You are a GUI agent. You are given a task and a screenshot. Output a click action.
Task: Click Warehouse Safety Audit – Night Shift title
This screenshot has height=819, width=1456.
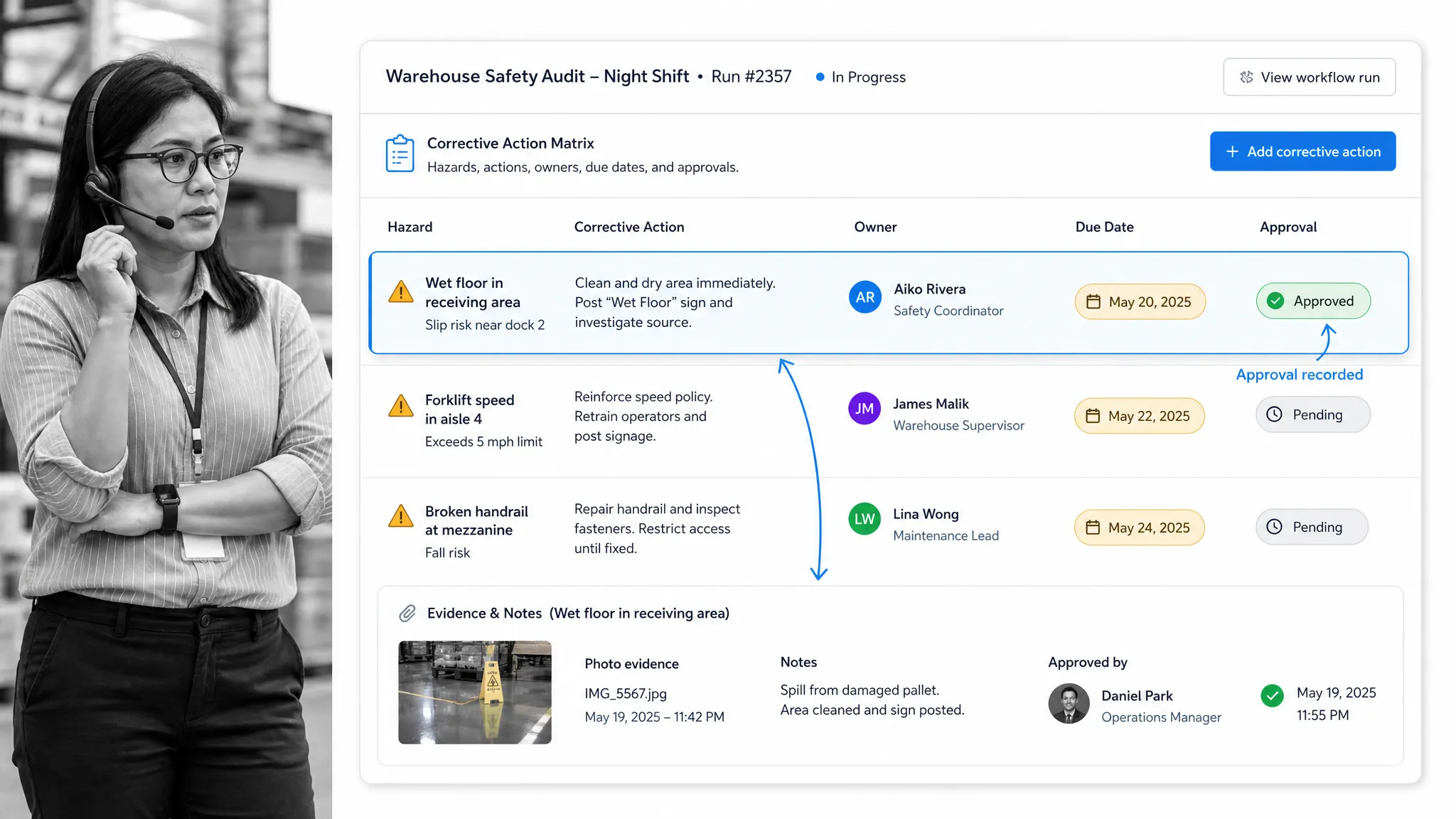tap(537, 76)
